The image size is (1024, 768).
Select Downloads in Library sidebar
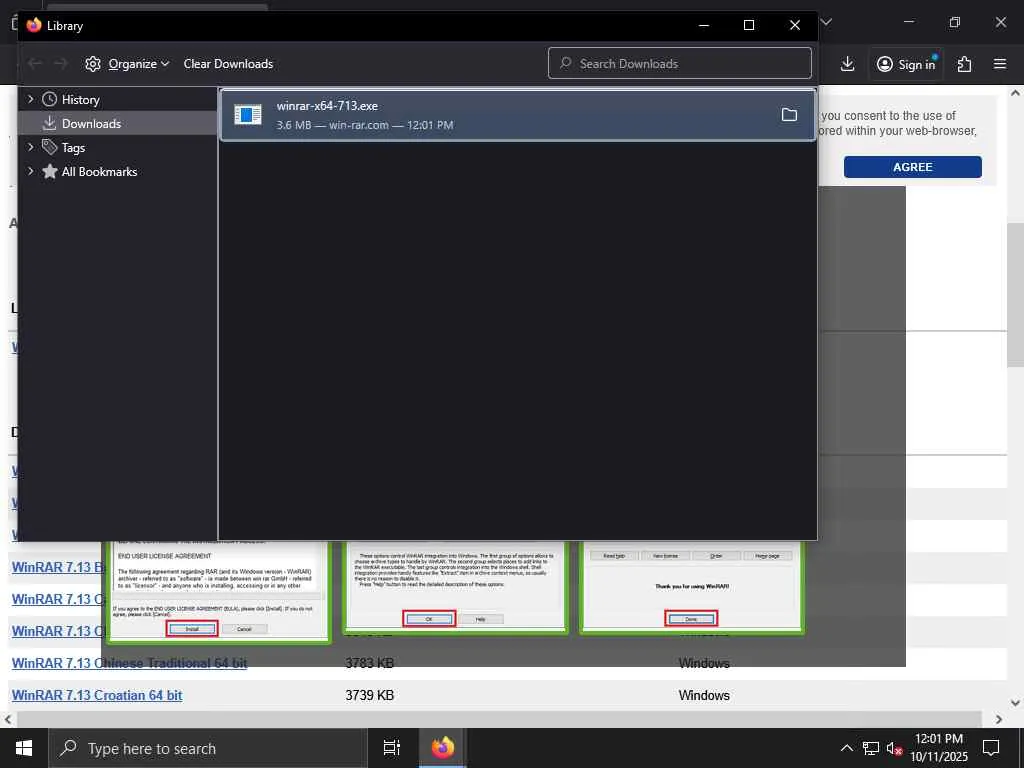[91, 123]
